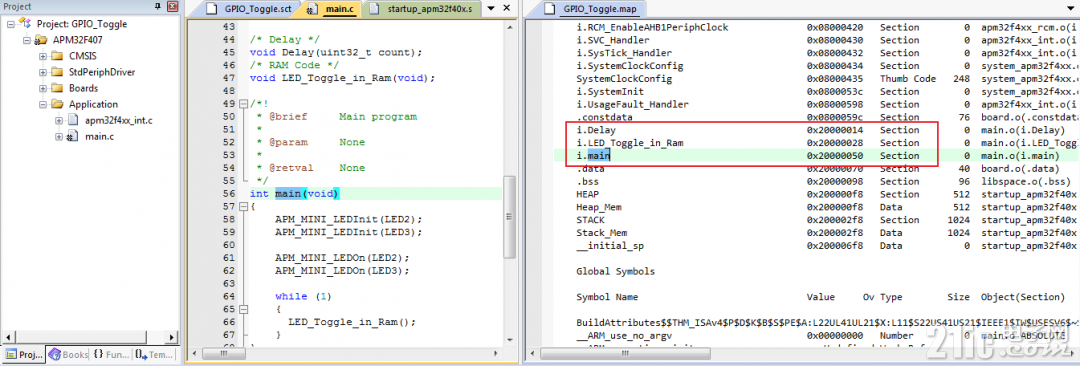Image resolution: width=1080 pixels, height=366 pixels.
Task: Open the Books tab at panel bottom
Action: [68, 354]
